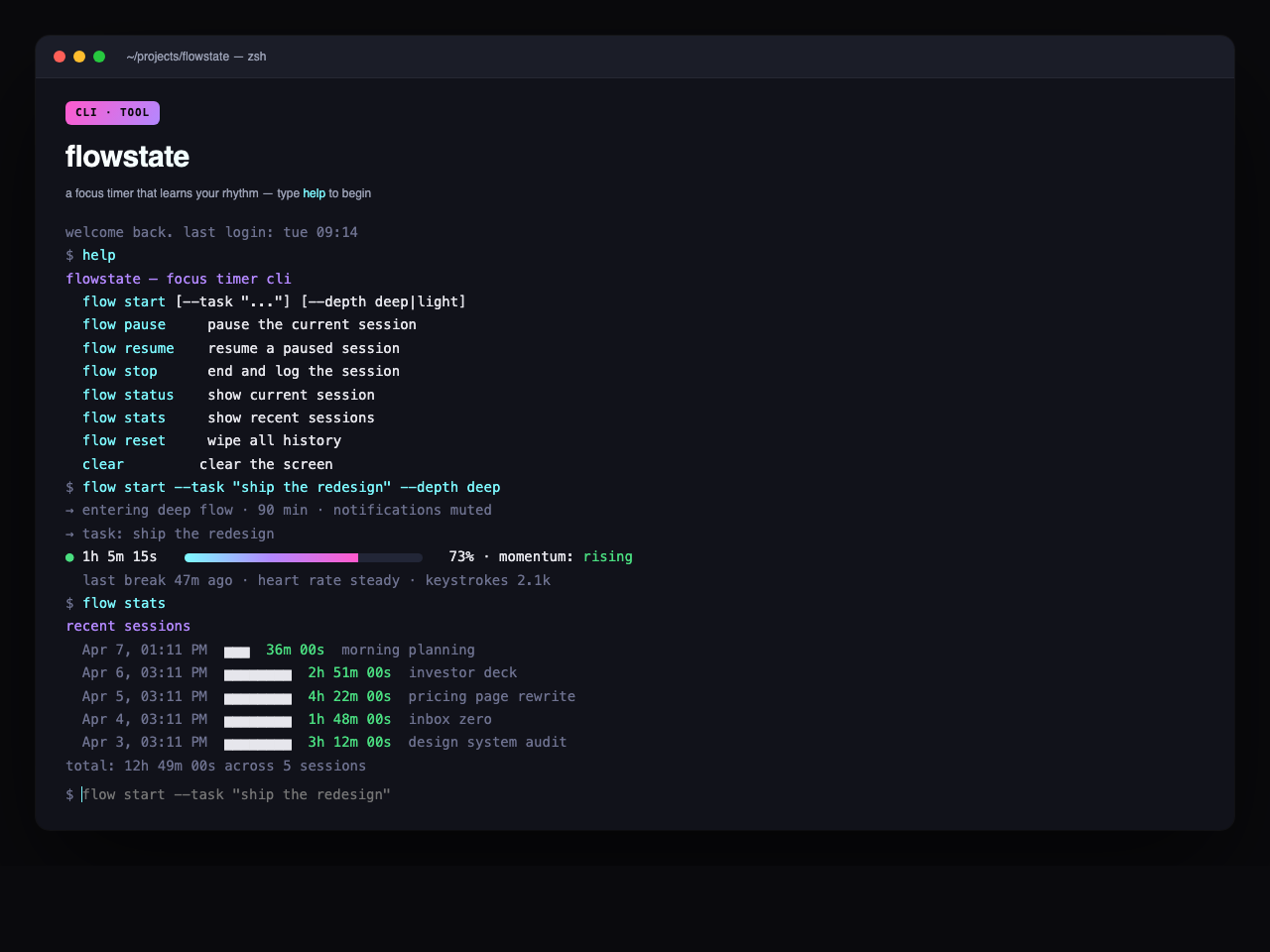Click the green active session status dot

(x=69, y=557)
